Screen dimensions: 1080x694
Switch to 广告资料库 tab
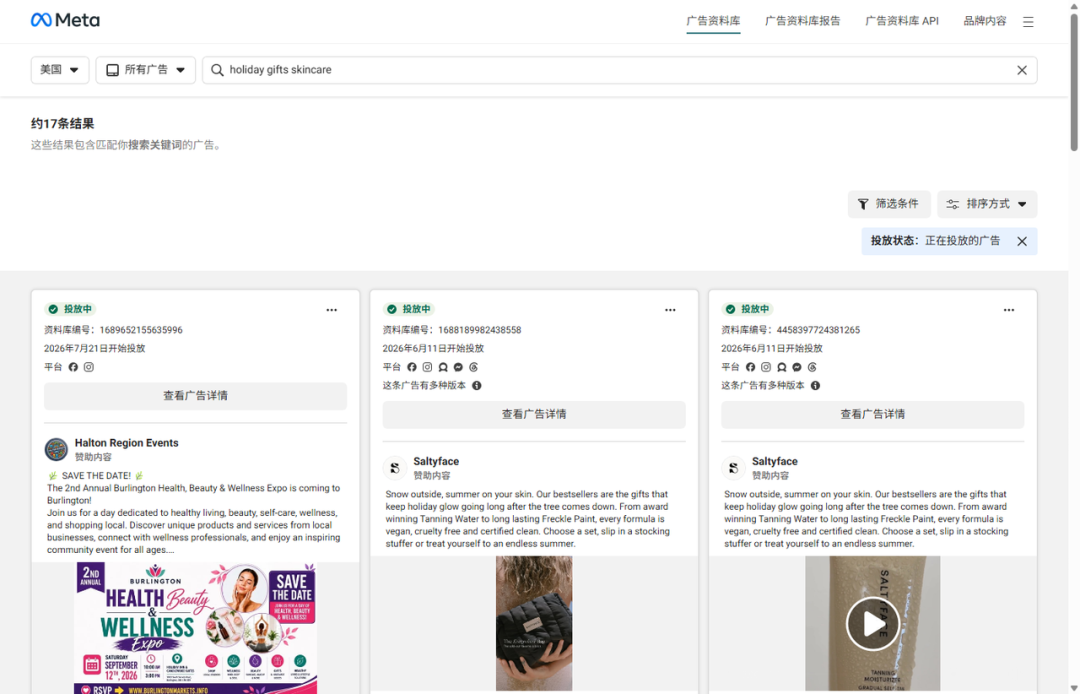pos(713,21)
